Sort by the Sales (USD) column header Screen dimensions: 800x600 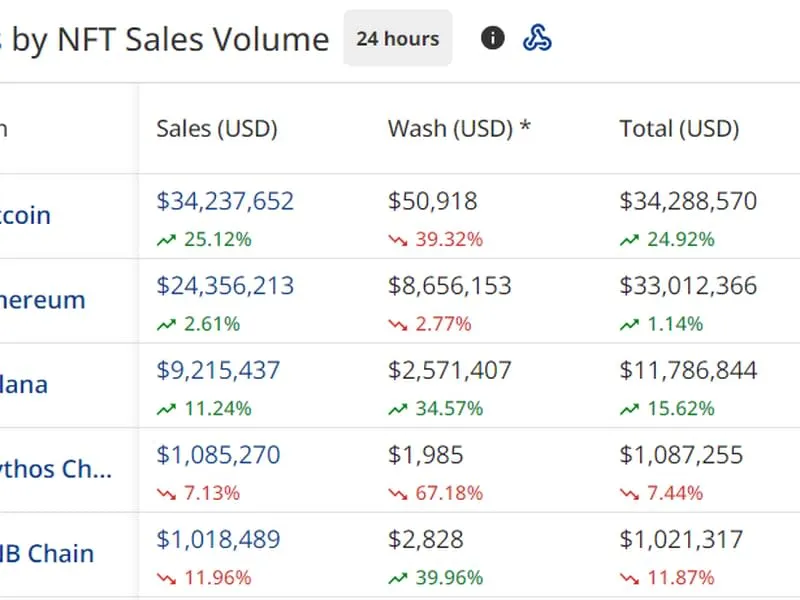coord(216,128)
